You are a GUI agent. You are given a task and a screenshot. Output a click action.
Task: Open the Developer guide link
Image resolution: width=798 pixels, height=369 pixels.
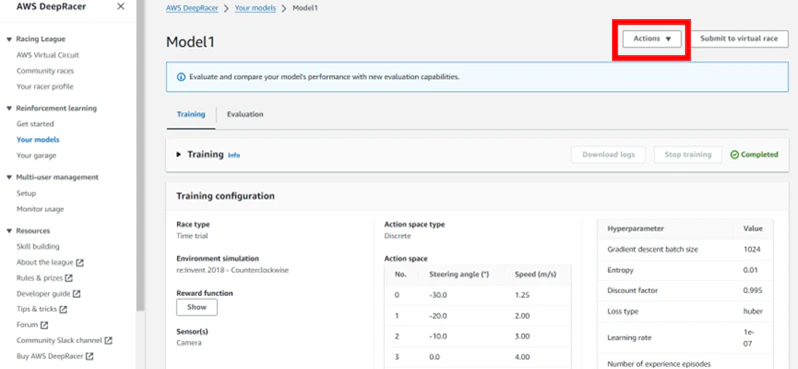tap(43, 294)
